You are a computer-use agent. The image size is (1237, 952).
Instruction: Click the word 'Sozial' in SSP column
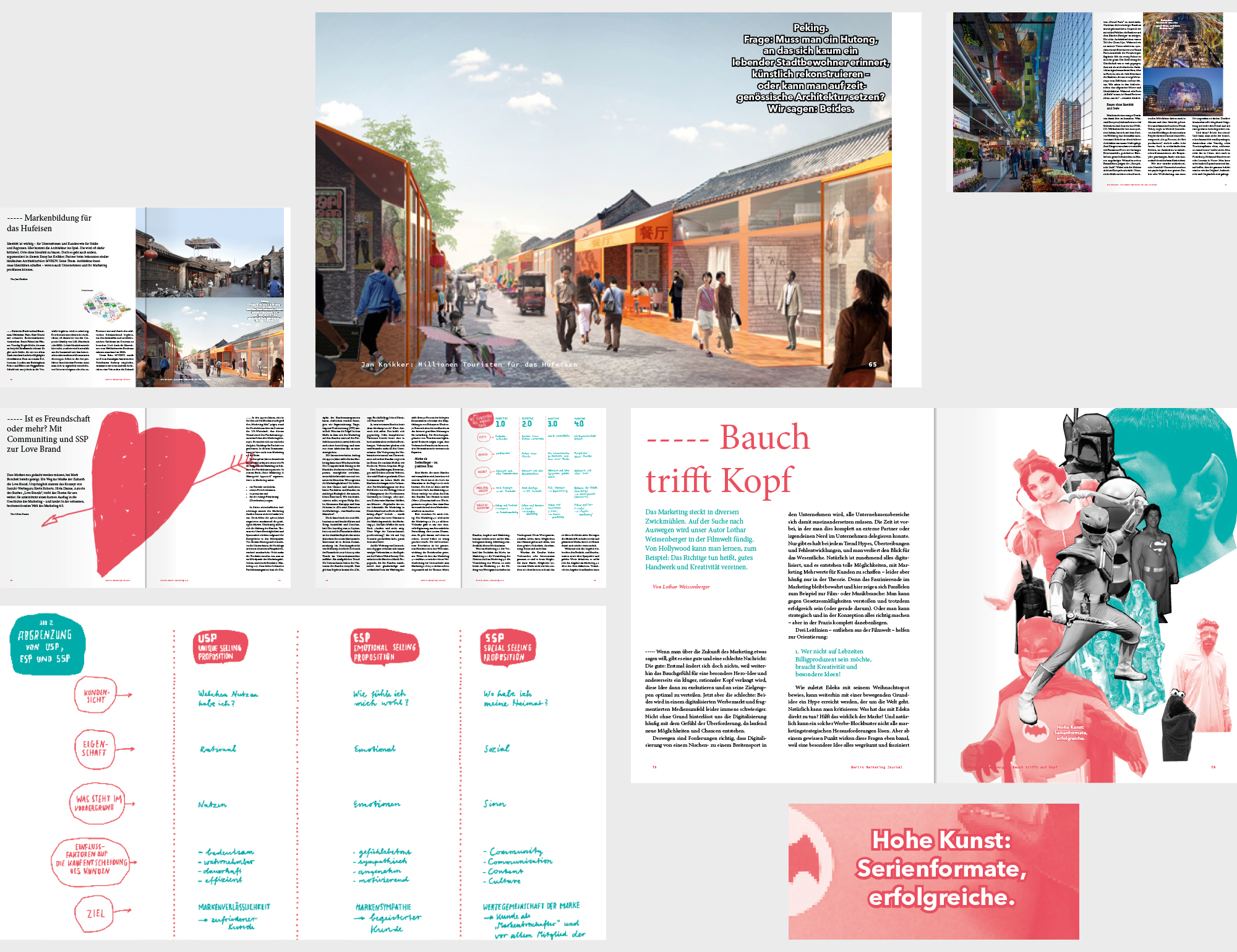[497, 749]
